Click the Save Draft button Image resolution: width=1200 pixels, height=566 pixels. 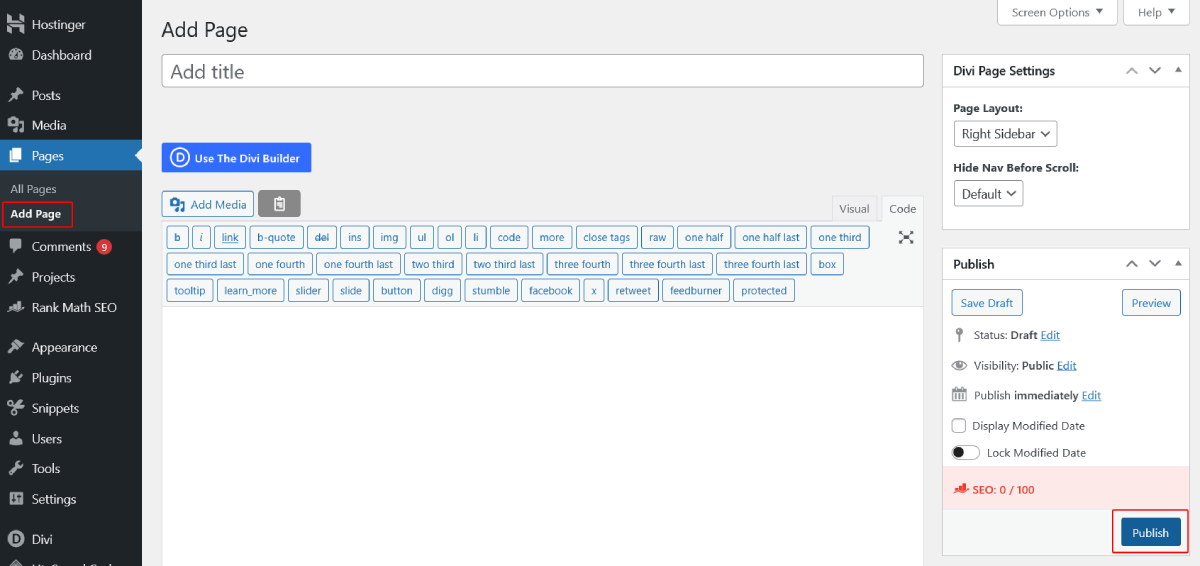987,303
